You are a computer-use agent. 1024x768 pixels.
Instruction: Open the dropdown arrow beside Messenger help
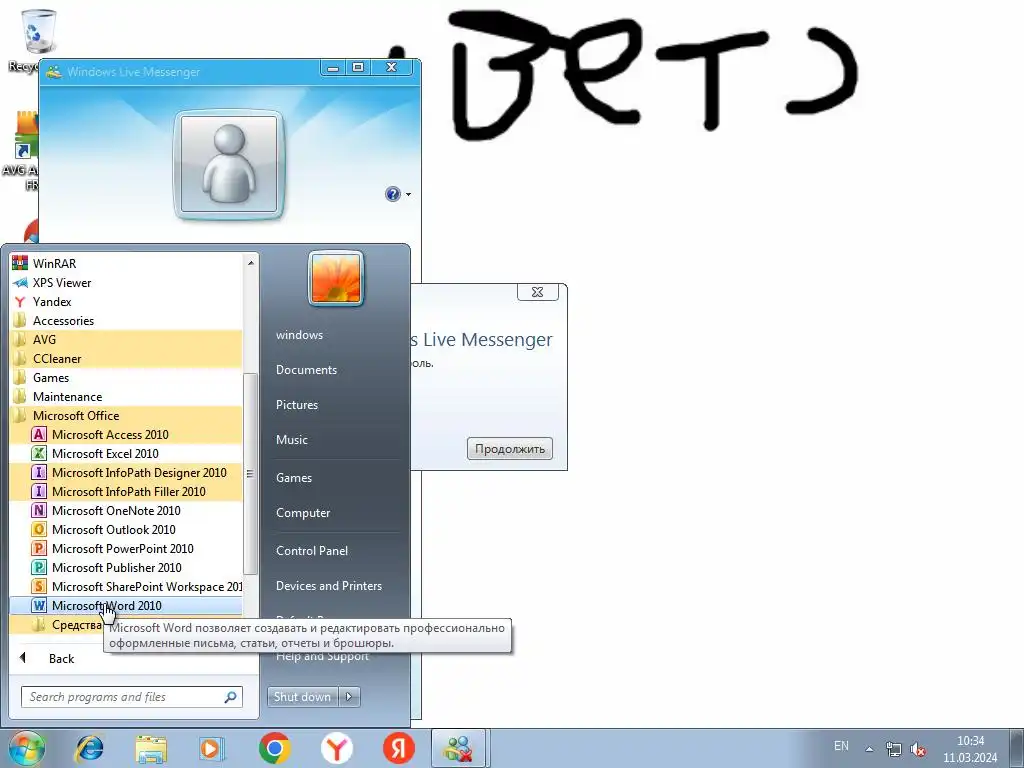(x=408, y=194)
